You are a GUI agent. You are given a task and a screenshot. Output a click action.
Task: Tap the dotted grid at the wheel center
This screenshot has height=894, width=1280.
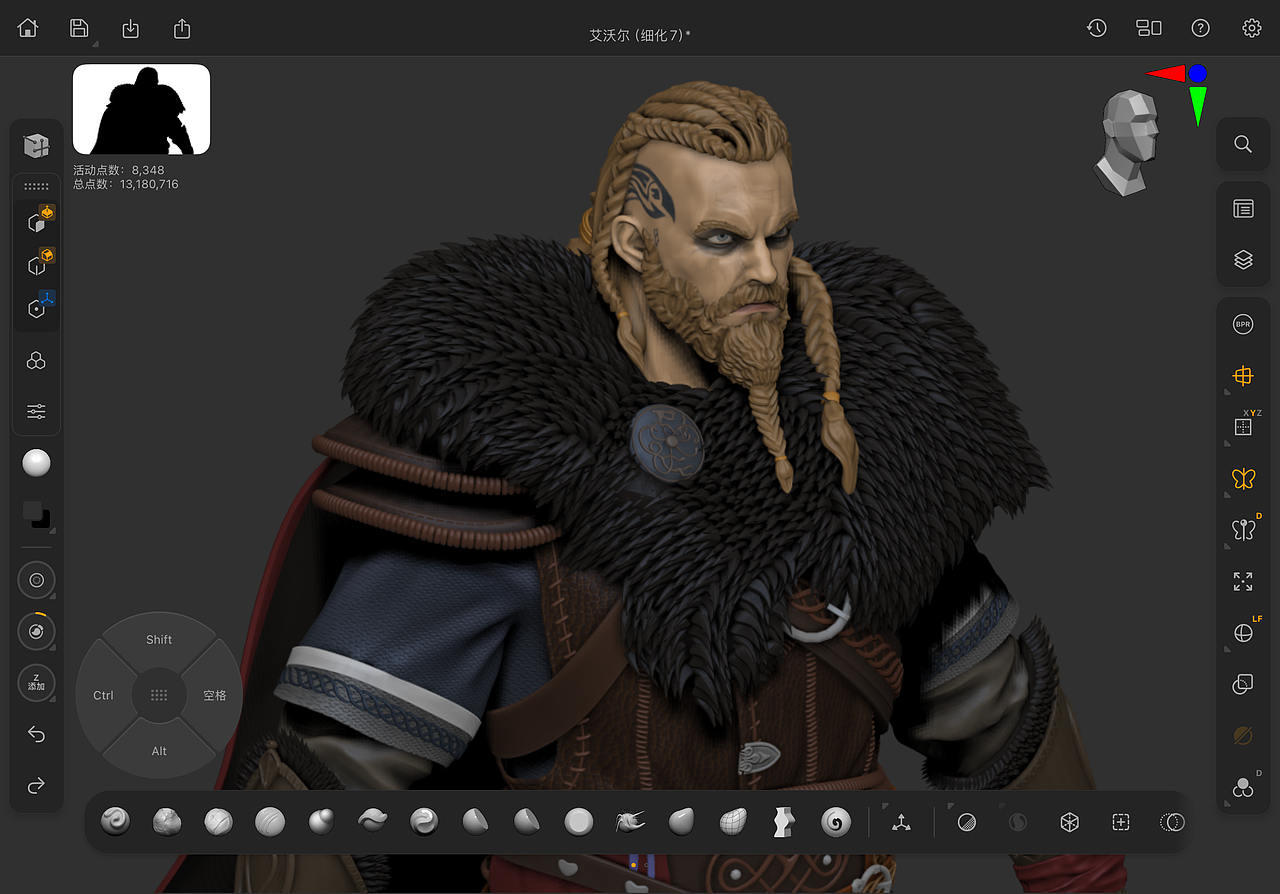(x=159, y=695)
